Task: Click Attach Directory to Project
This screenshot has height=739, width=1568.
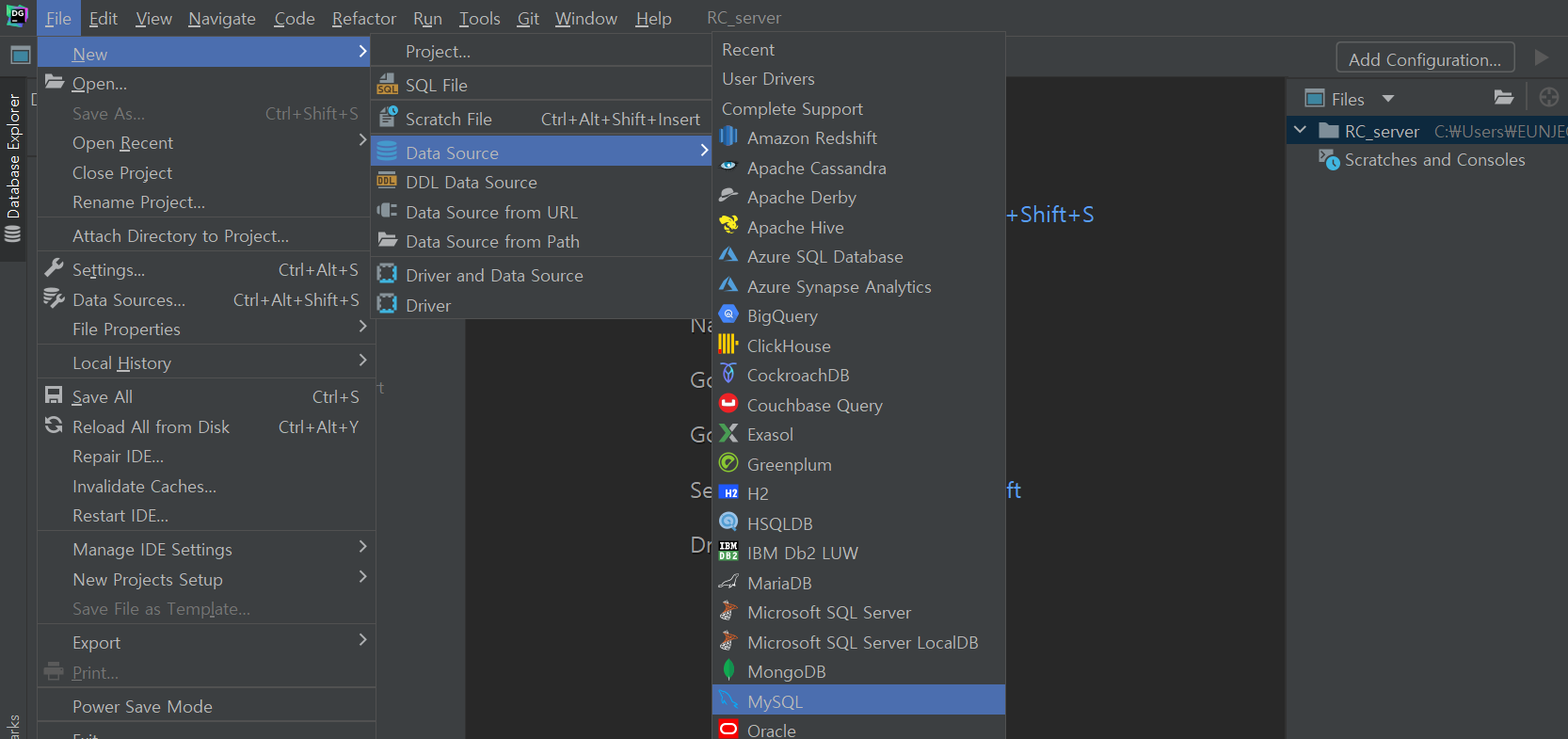Action: tap(206, 236)
